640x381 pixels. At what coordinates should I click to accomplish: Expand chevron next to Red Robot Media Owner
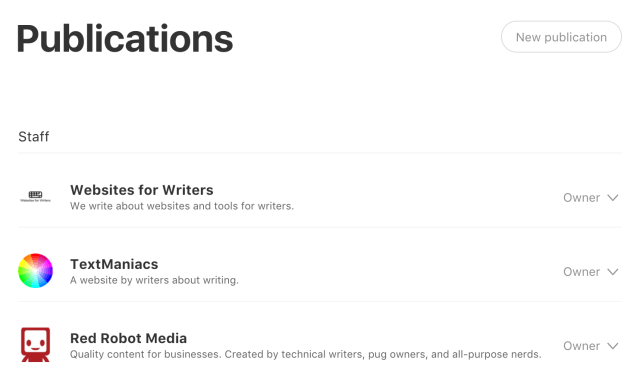click(613, 346)
